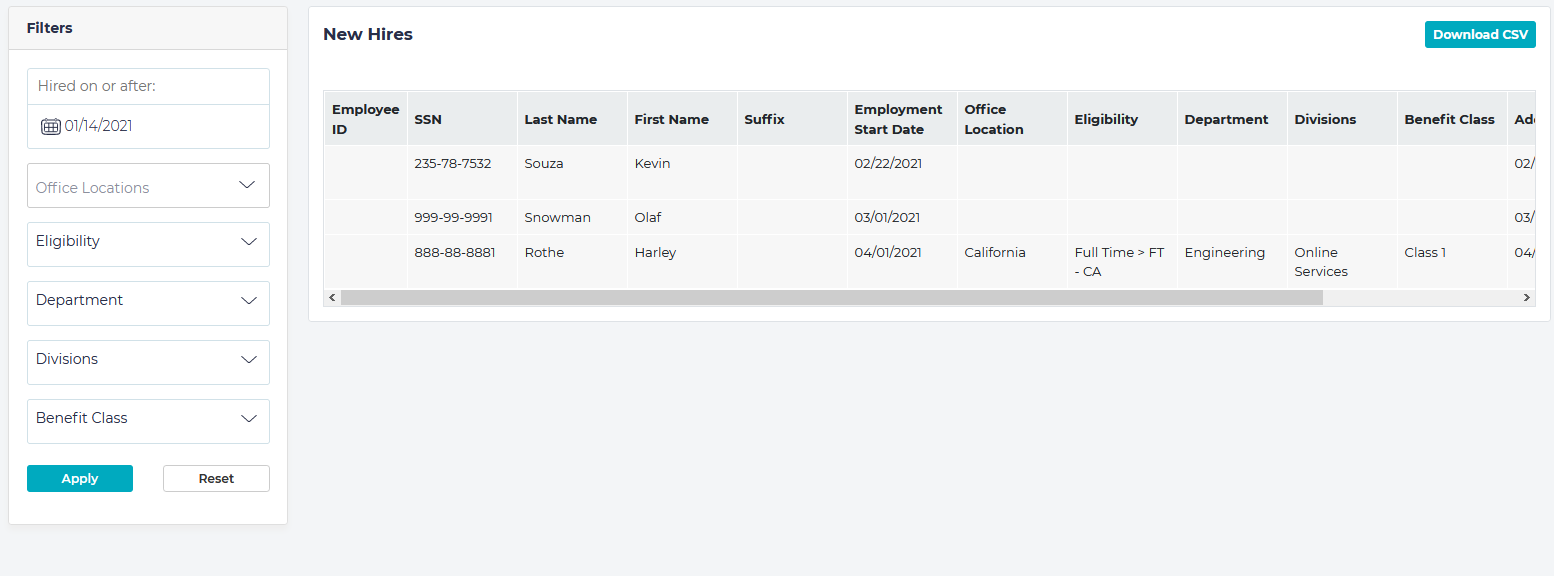Screen dimensions: 1554x576
Task: Open the Benefit Class filter dropdown
Action: [148, 421]
